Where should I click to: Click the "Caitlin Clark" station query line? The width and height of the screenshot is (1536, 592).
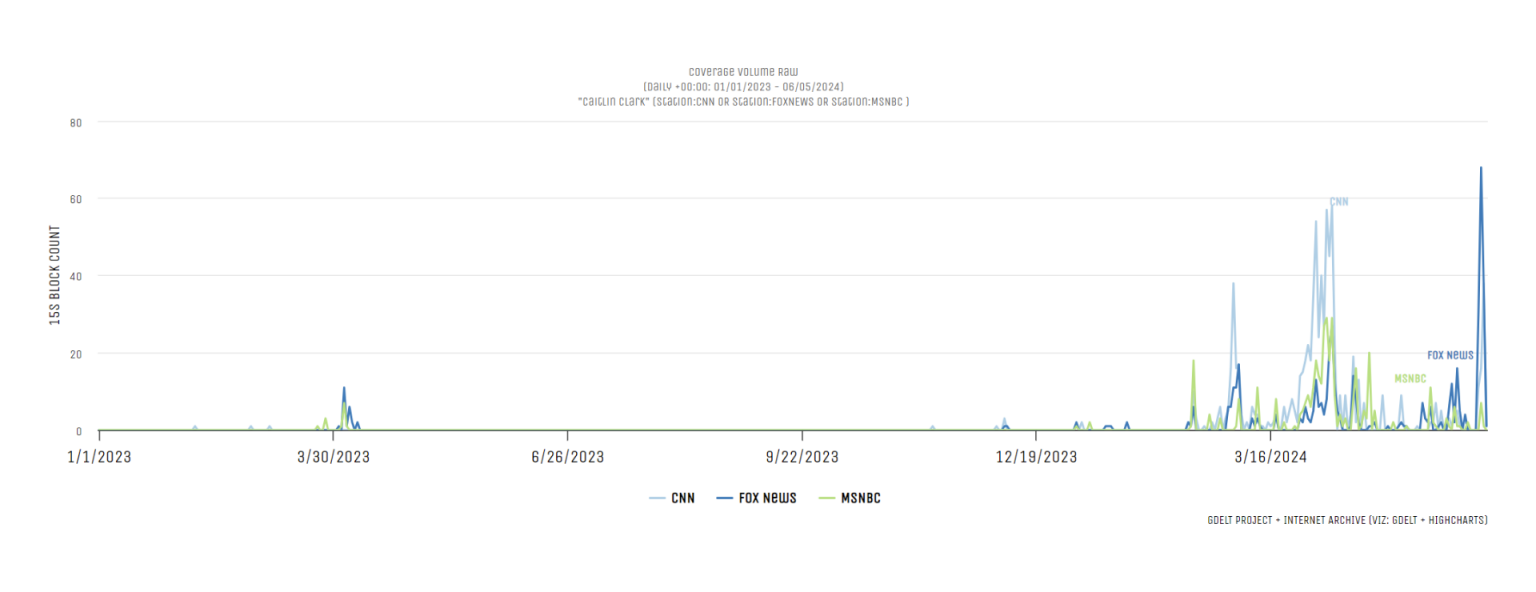tap(743, 101)
